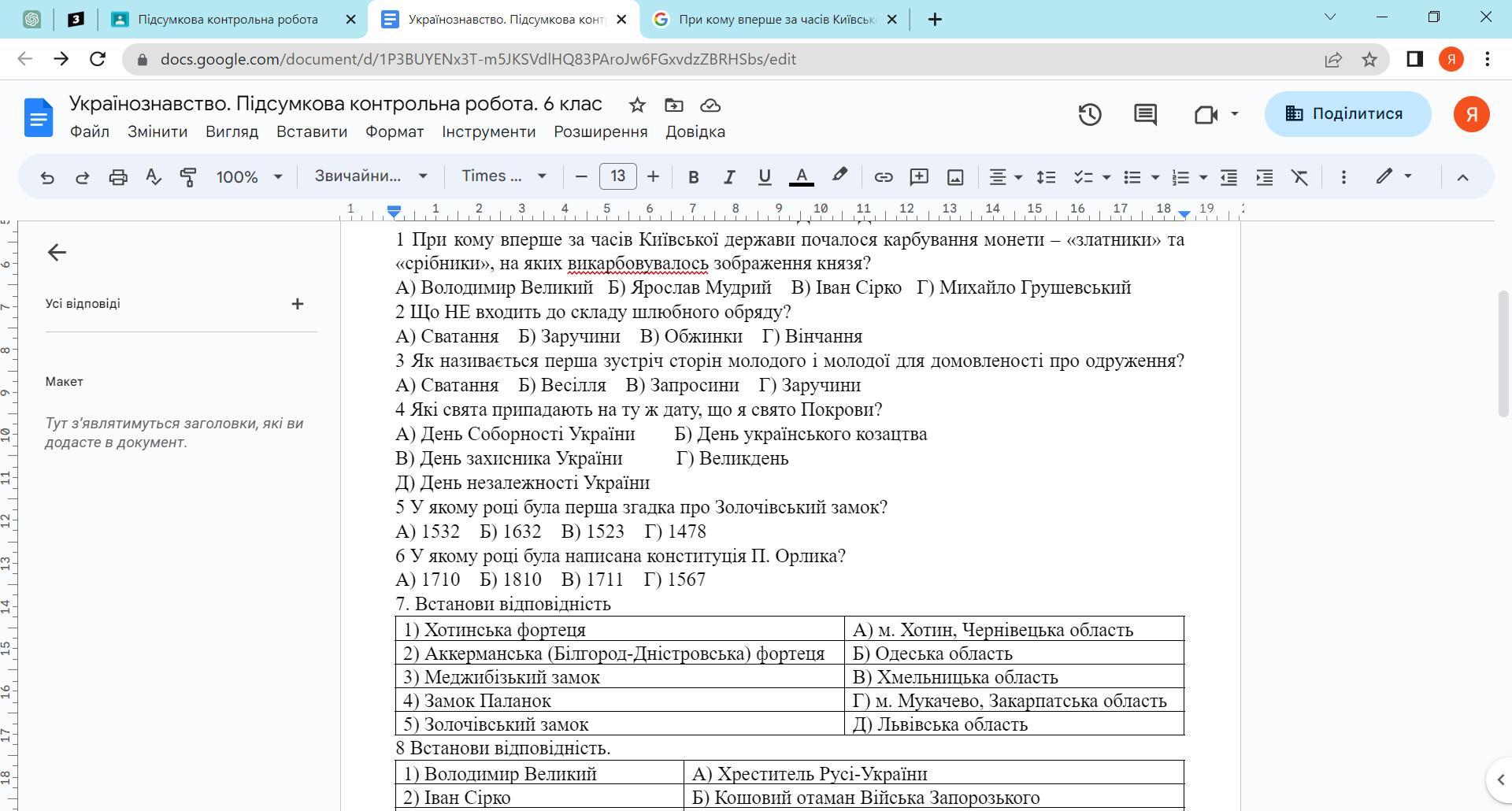The width and height of the screenshot is (1512, 811).
Task: Print the document via printer icon
Action: point(118,177)
